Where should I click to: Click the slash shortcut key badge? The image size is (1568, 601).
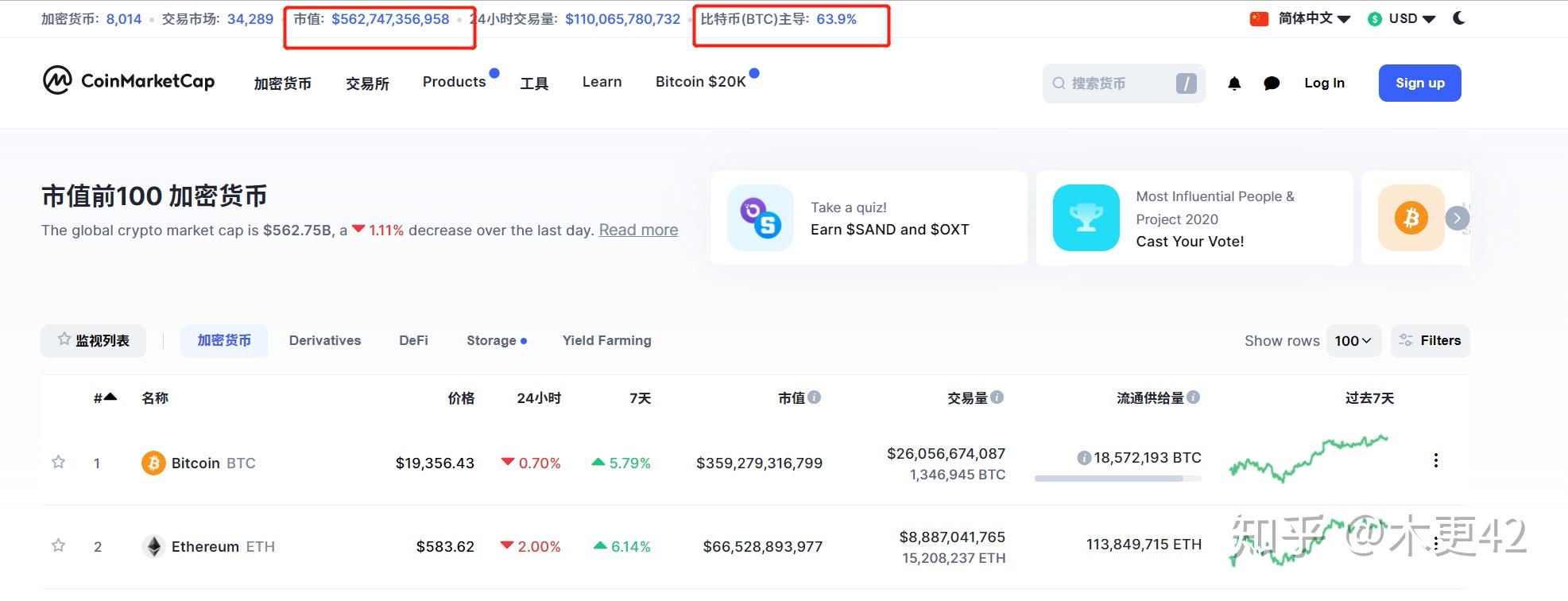(x=1186, y=83)
